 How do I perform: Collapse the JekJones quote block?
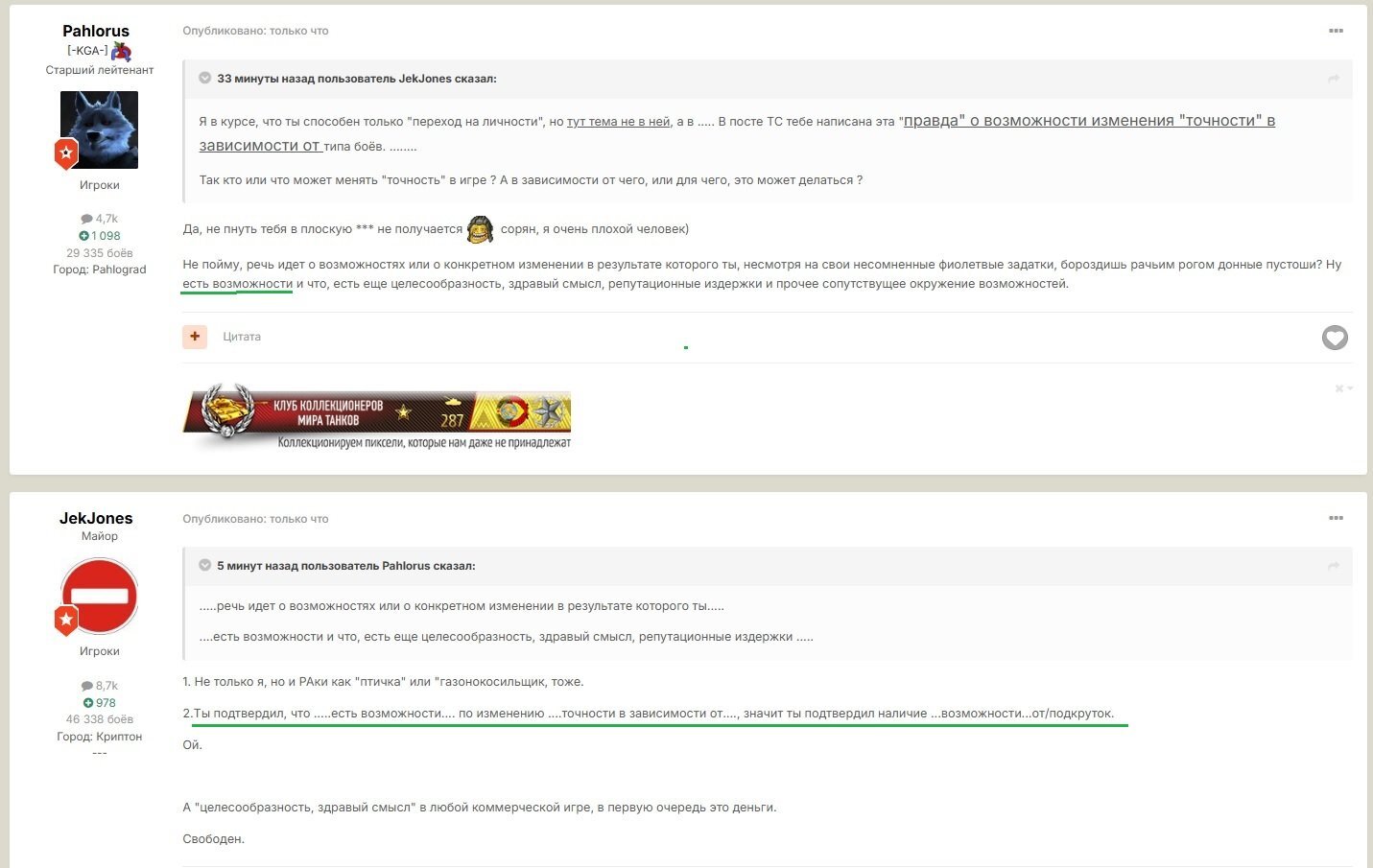tap(204, 79)
